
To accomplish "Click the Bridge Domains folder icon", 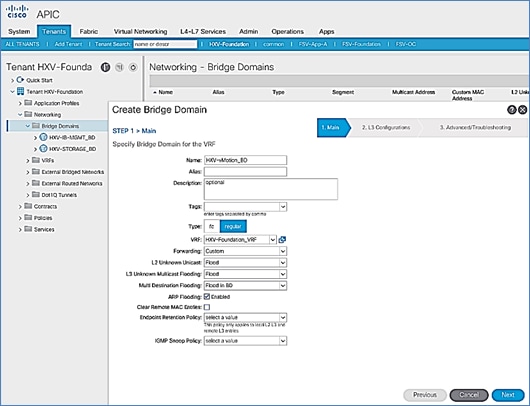I will [x=35, y=126].
